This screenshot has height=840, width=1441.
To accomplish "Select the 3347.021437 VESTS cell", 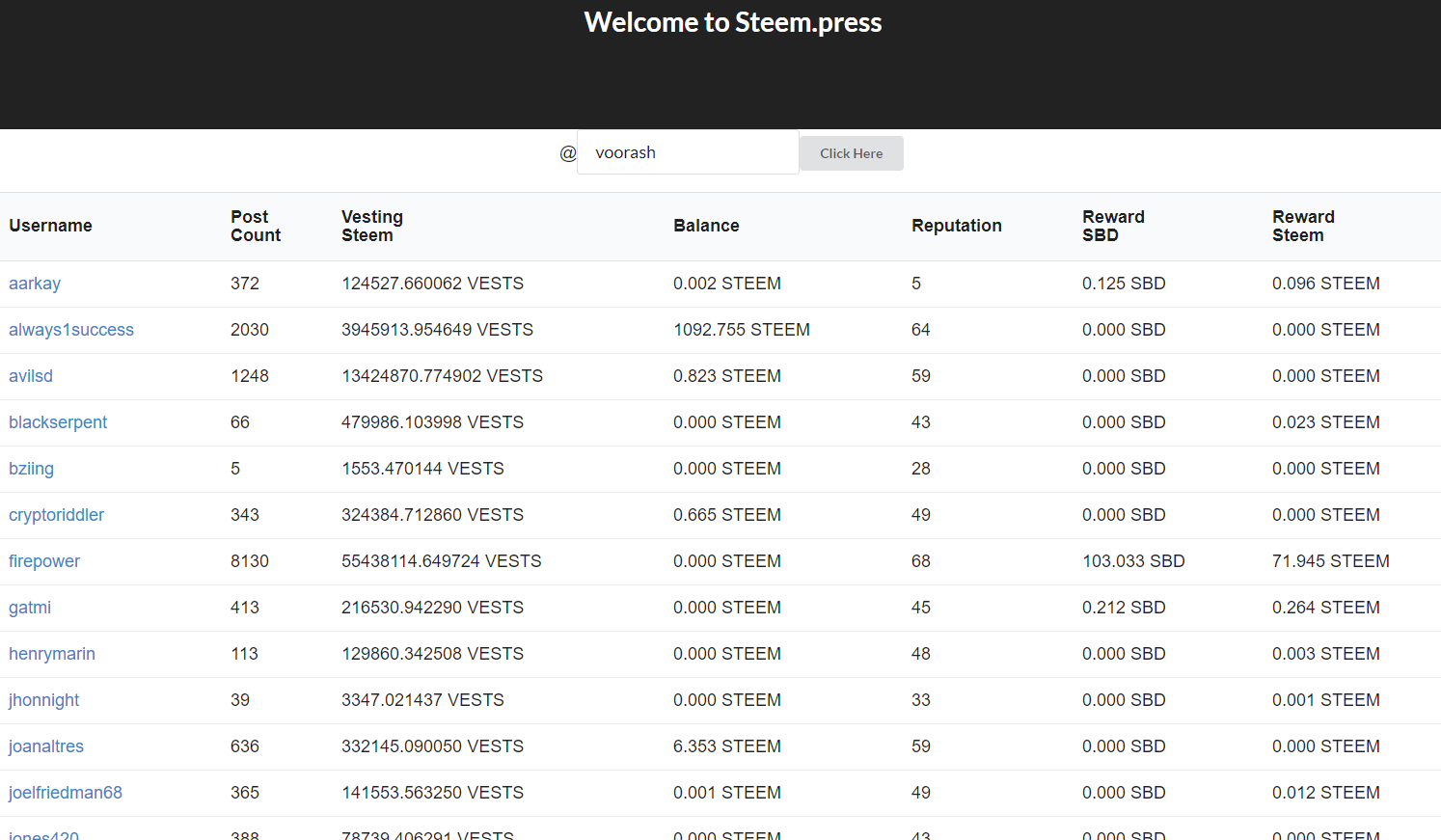I will 422,700.
